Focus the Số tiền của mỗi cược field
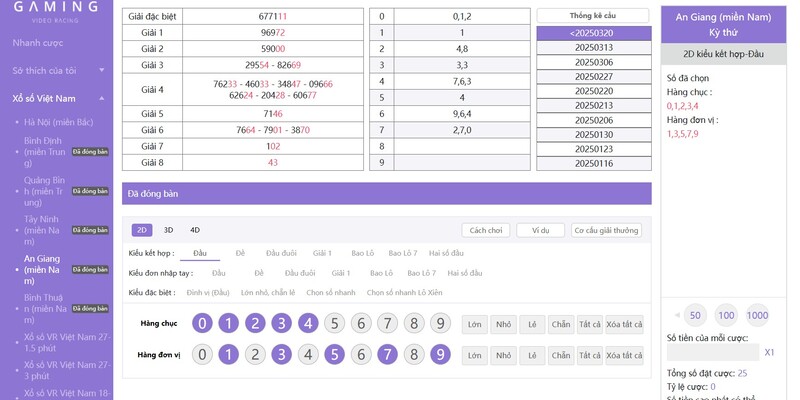800x400 pixels. 713,352
